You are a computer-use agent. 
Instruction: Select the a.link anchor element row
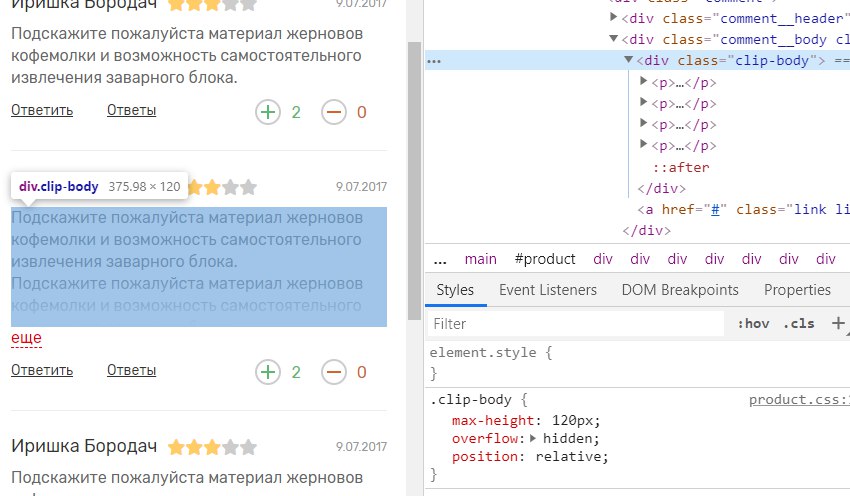743,210
